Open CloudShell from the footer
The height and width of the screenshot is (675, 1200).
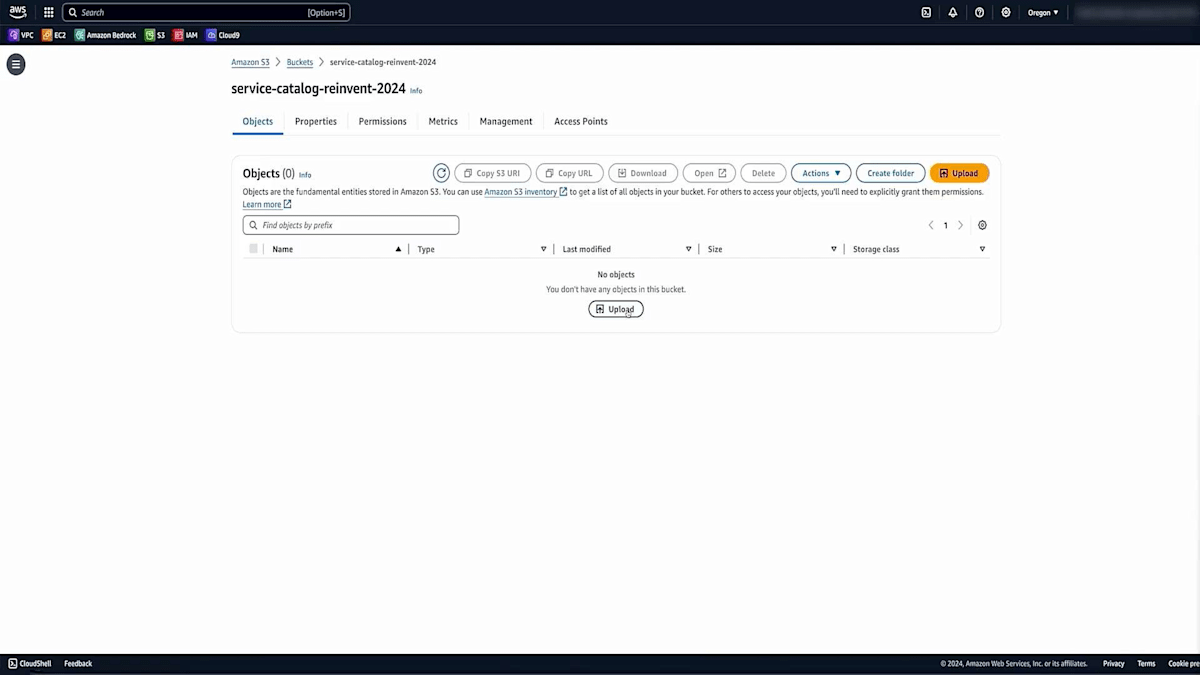pos(29,663)
